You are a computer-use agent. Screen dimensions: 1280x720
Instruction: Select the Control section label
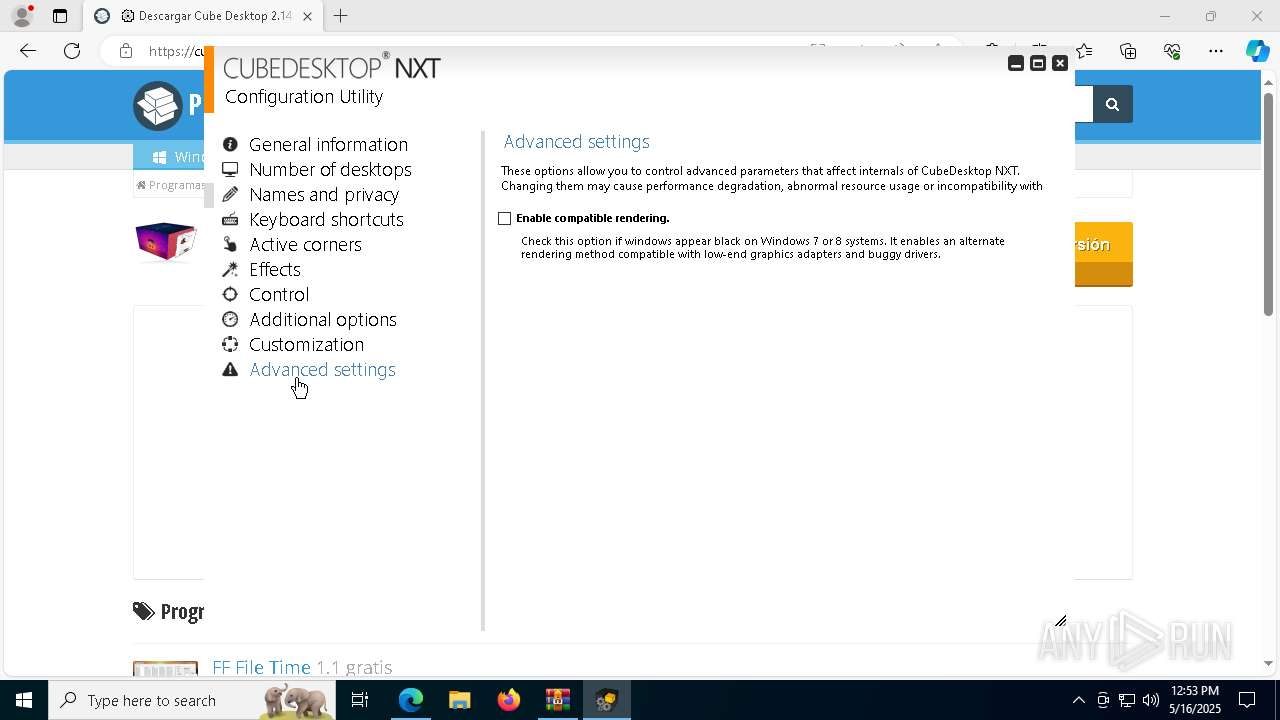click(279, 294)
